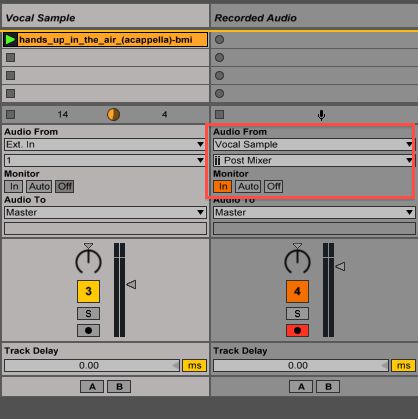Screen dimensions: 418x419
Task: Select the Recorded Audio track header
Action: click(x=314, y=18)
